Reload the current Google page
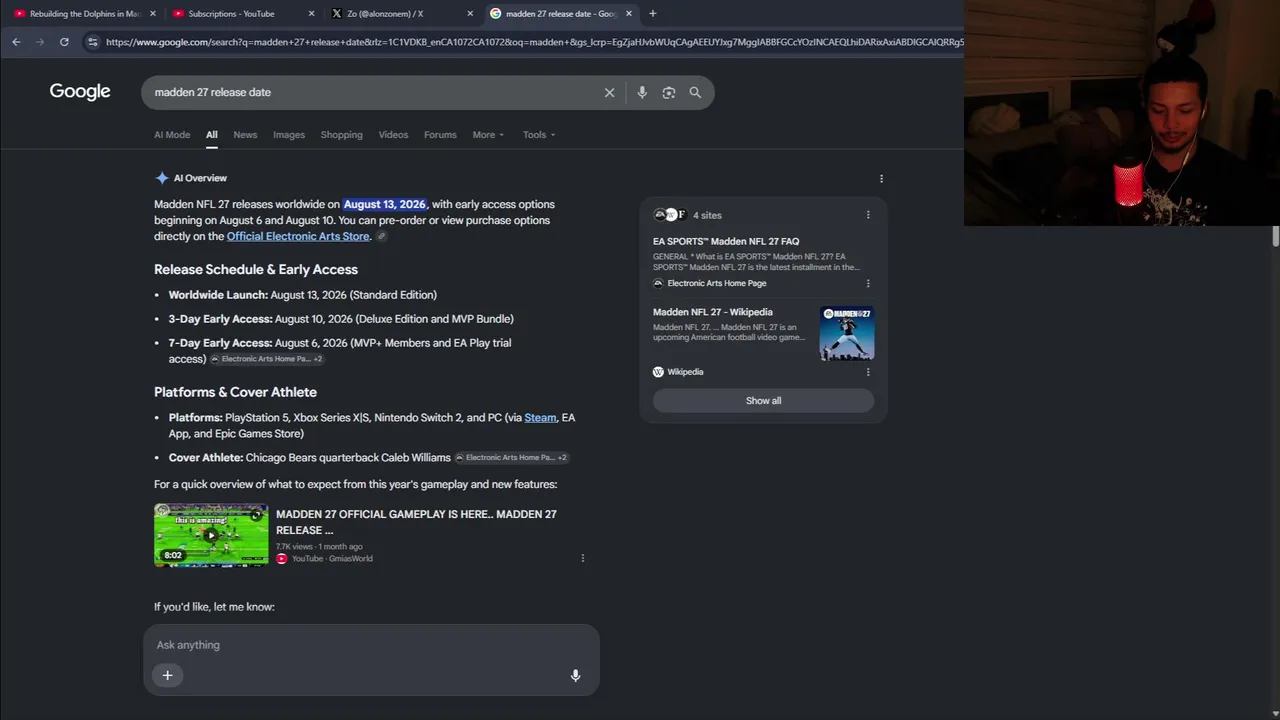The height and width of the screenshot is (720, 1280). point(64,42)
